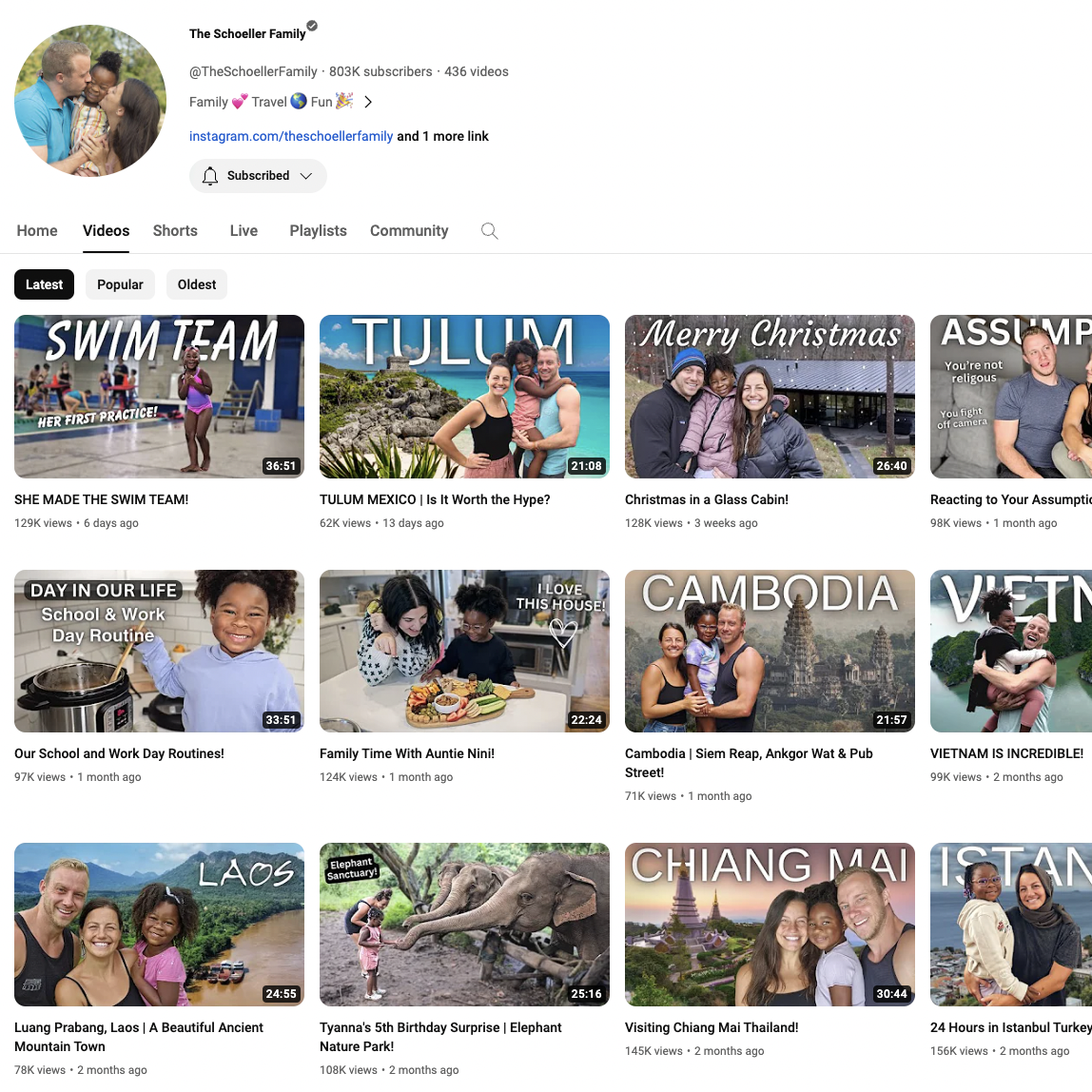The height and width of the screenshot is (1092, 1092).
Task: Select the Latest filter chip
Action: 44,284
